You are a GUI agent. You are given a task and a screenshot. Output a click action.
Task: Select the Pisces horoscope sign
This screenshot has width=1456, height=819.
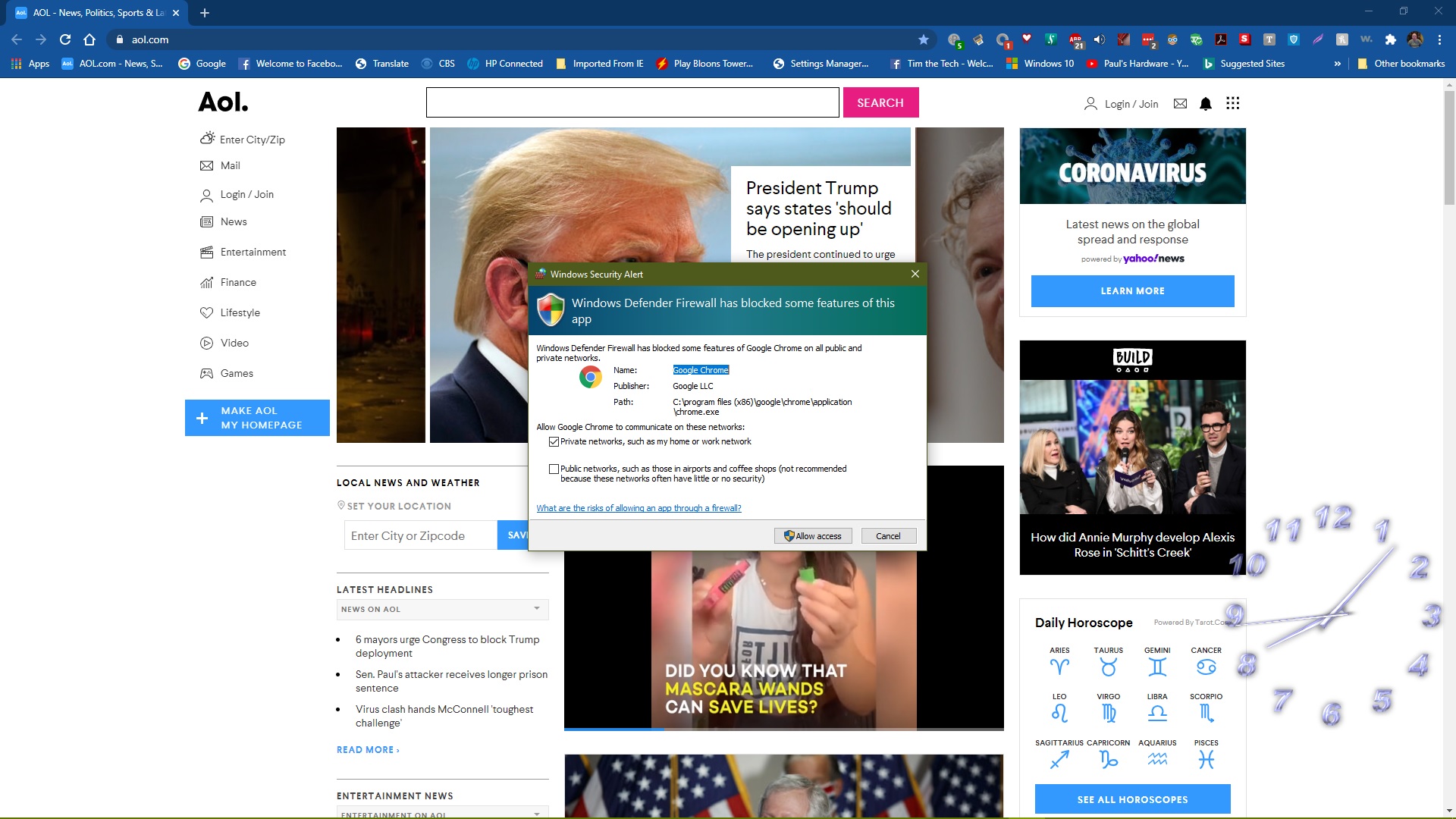click(1206, 754)
